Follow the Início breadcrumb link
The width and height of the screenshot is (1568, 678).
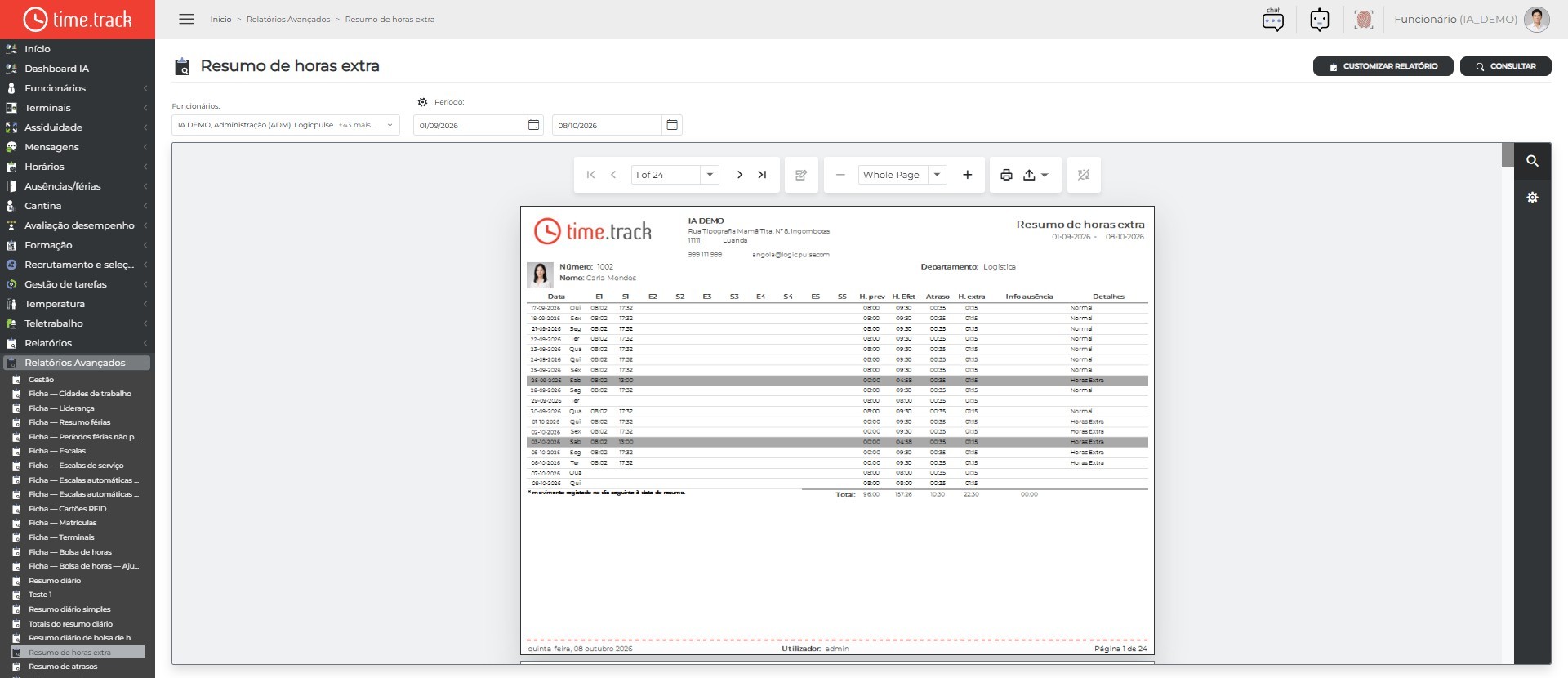point(220,19)
